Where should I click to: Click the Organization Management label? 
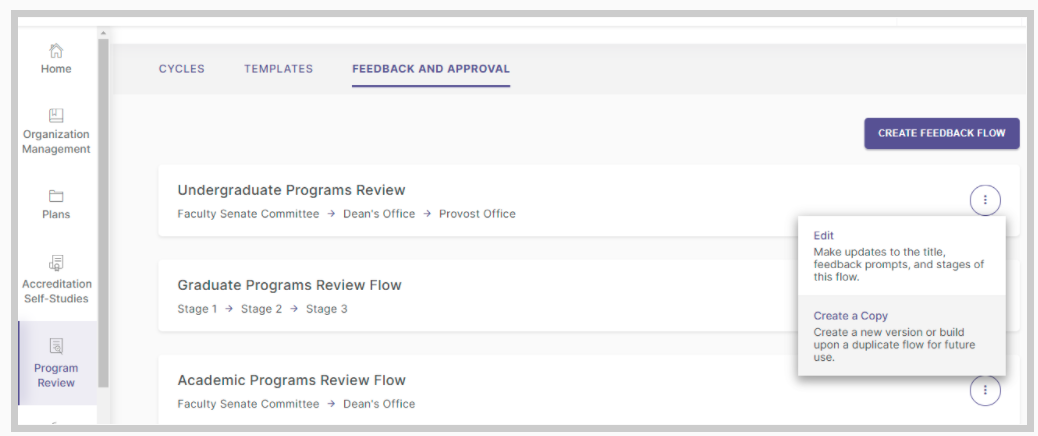(56, 142)
